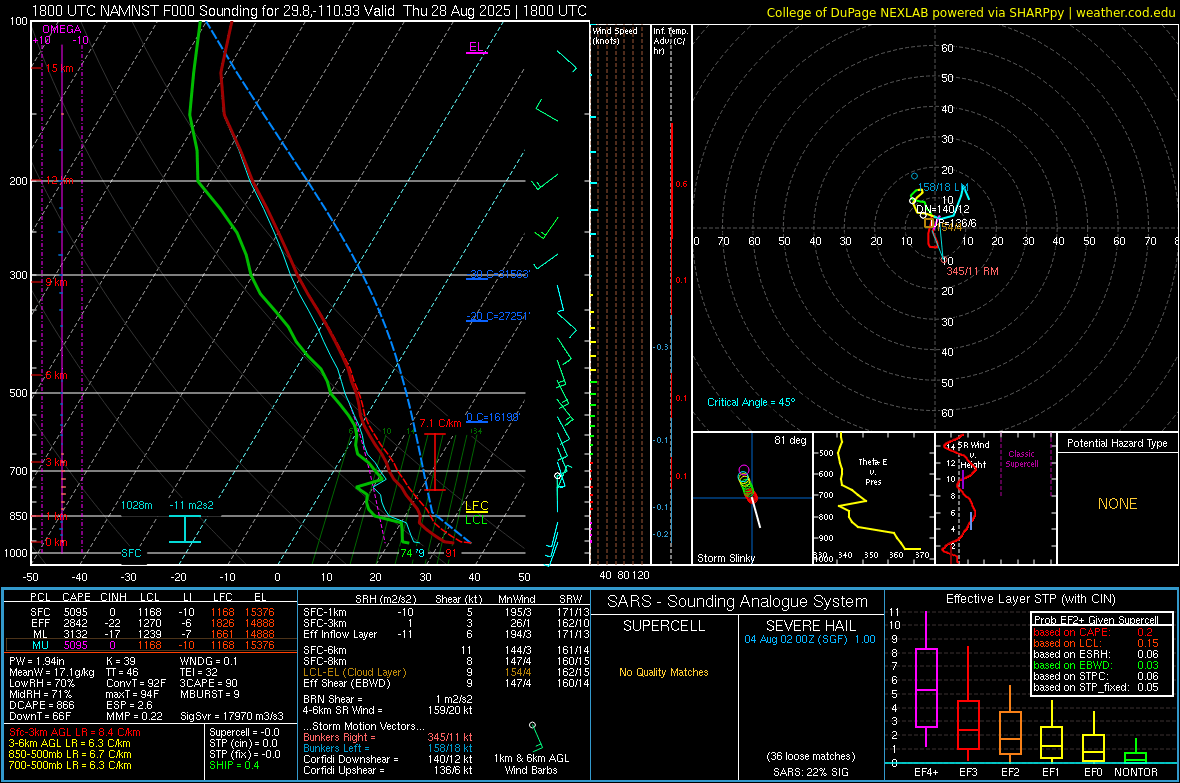The height and width of the screenshot is (783, 1180).
Task: Click the Effective Layer STP (with CIN) title
Action: (1030, 599)
